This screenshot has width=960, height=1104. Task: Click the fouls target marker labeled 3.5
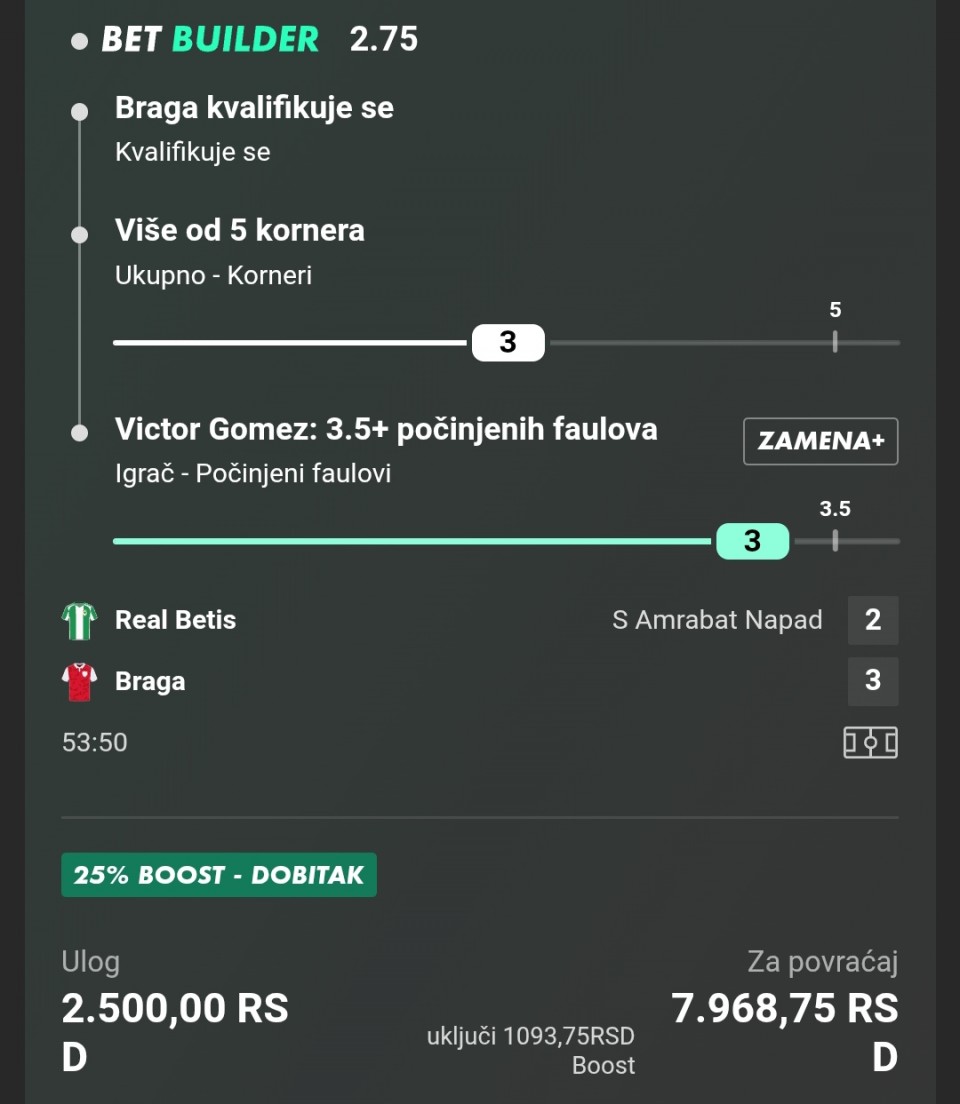click(x=835, y=541)
